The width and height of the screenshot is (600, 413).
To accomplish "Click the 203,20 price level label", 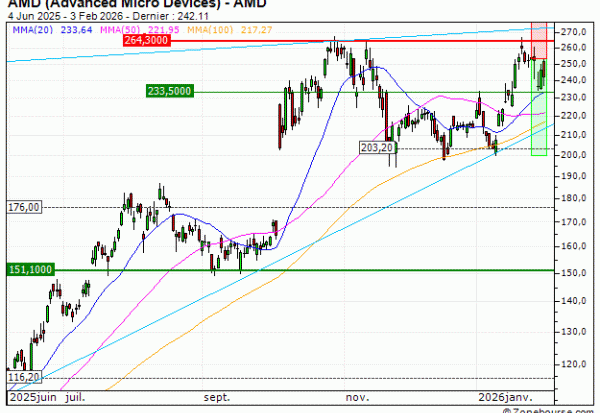I will 377,147.
